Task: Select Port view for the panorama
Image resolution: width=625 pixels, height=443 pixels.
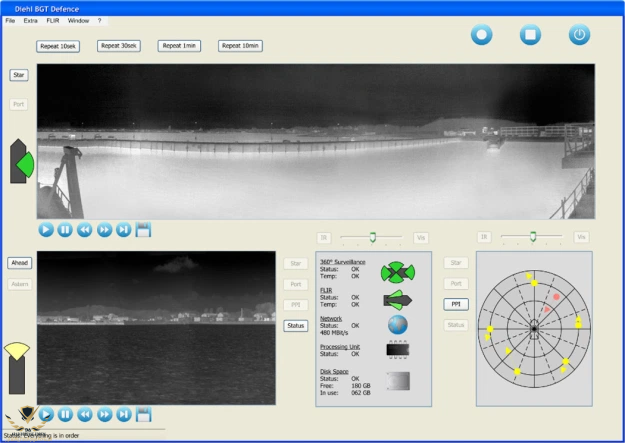Action: [x=19, y=104]
